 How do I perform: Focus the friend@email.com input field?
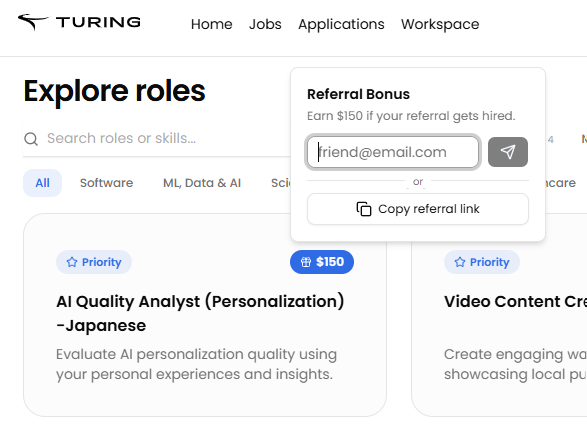point(393,152)
